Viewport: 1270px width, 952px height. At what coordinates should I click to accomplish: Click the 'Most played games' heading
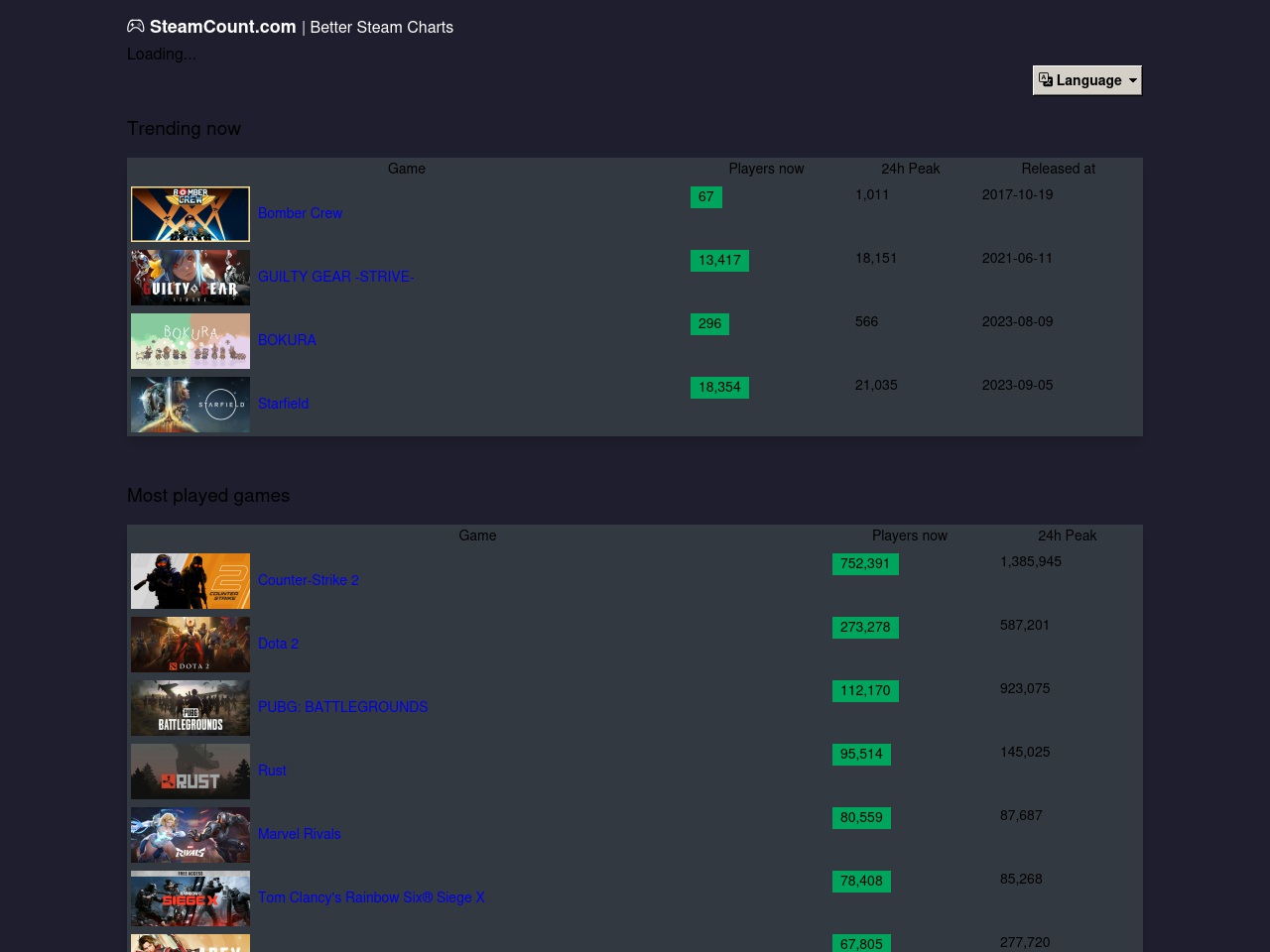[x=208, y=496]
